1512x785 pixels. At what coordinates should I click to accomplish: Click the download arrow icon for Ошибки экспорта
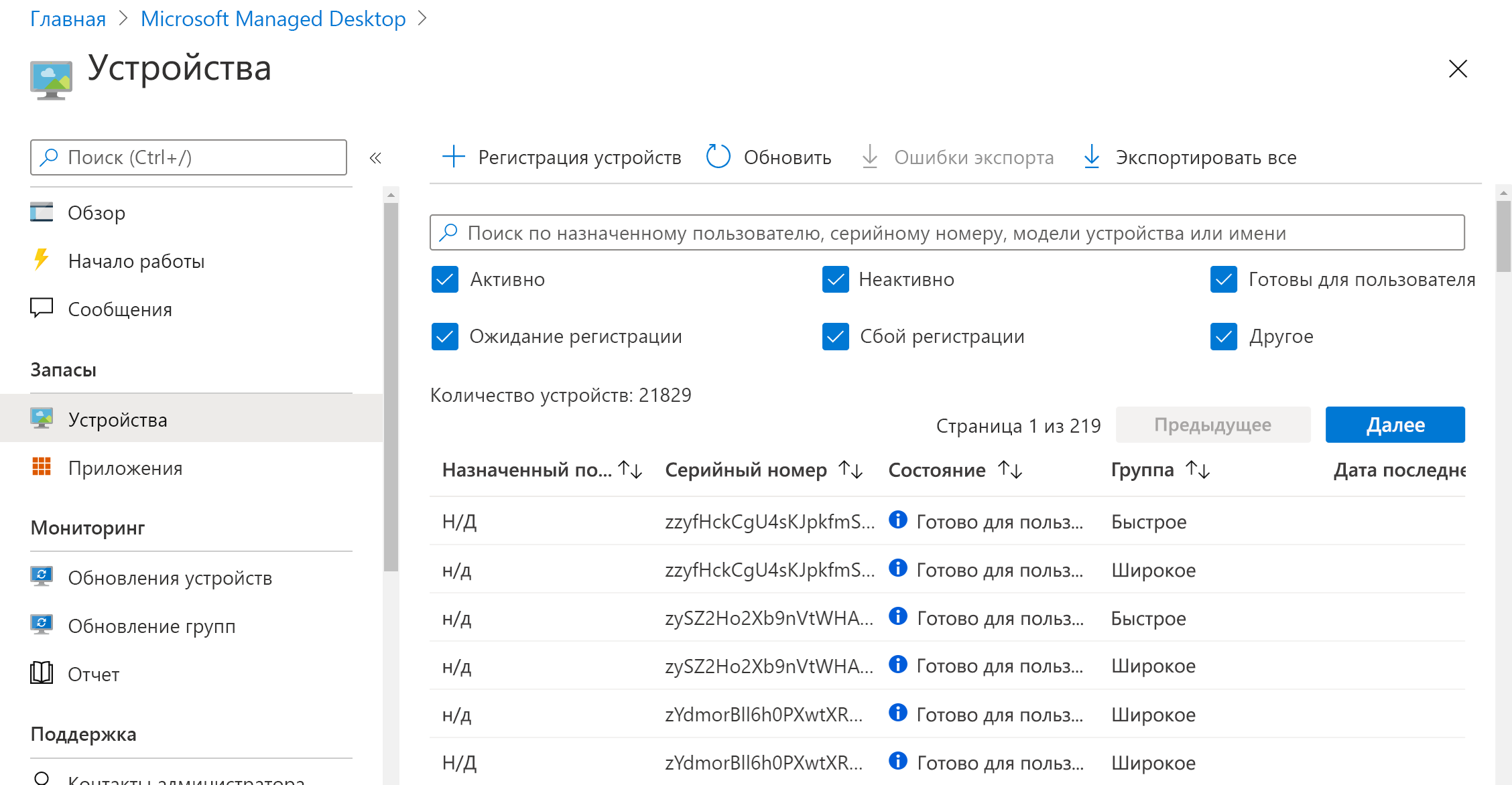pyautogui.click(x=870, y=157)
